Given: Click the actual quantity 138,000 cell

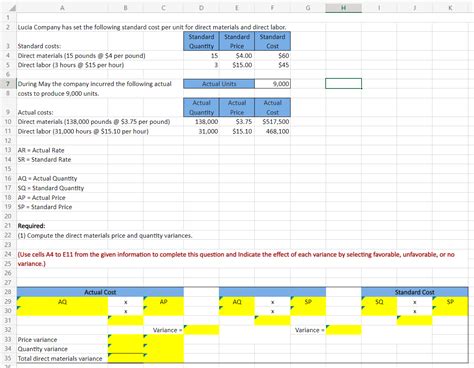Looking at the screenshot, I should point(201,122).
